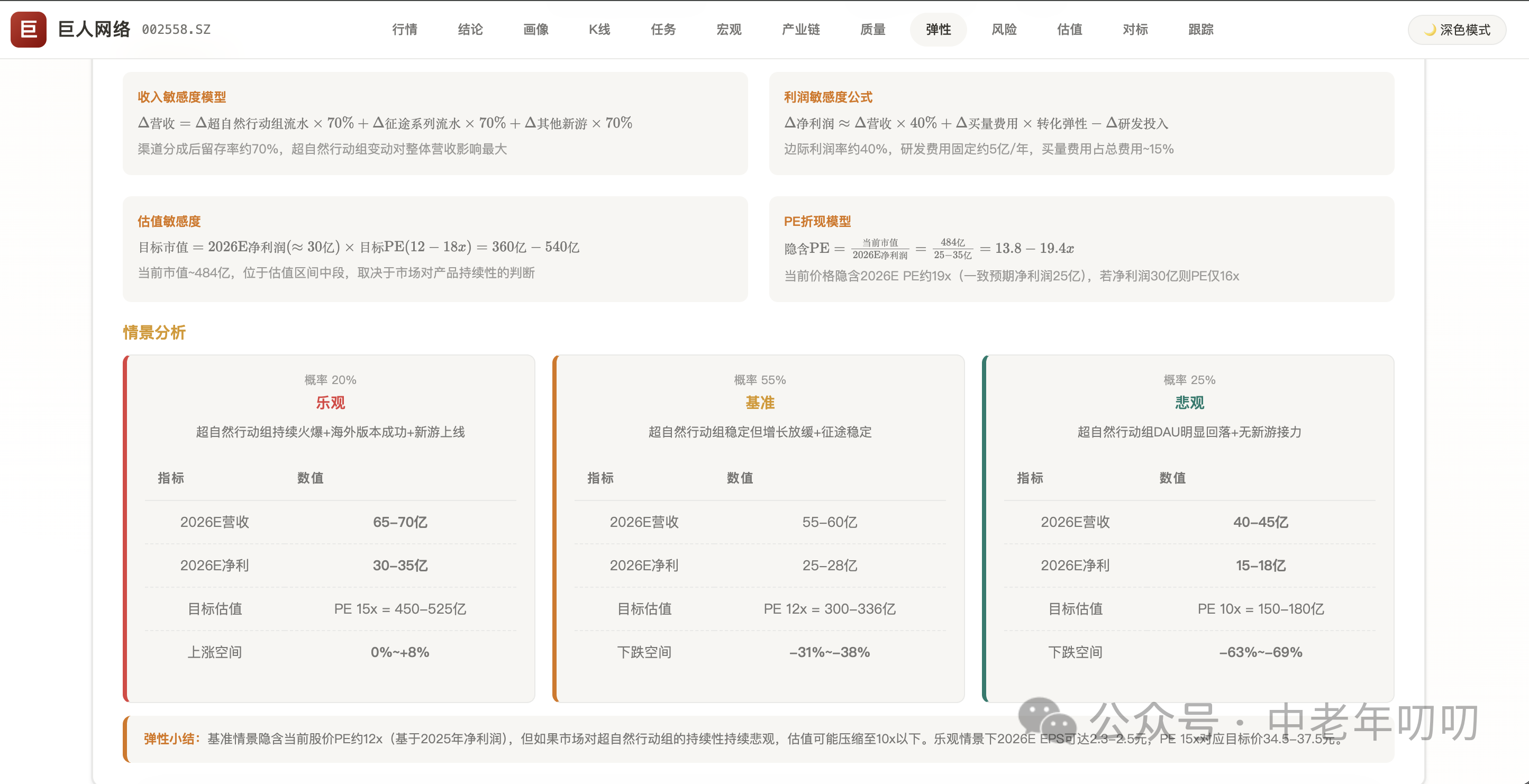Open the 行情 tab
Viewport: 1529px width, 784px height.
point(405,29)
